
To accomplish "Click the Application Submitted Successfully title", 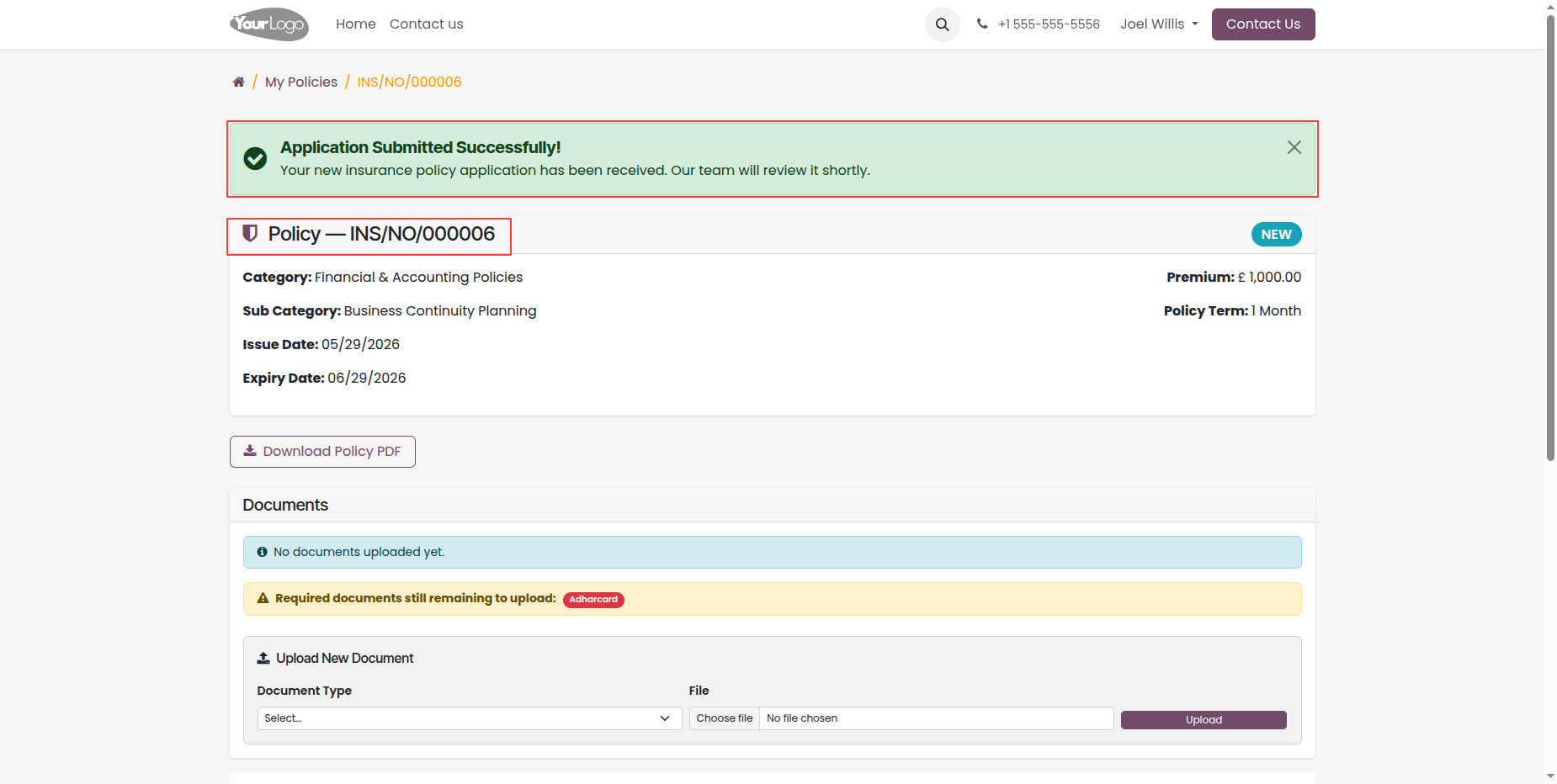I will (421, 147).
